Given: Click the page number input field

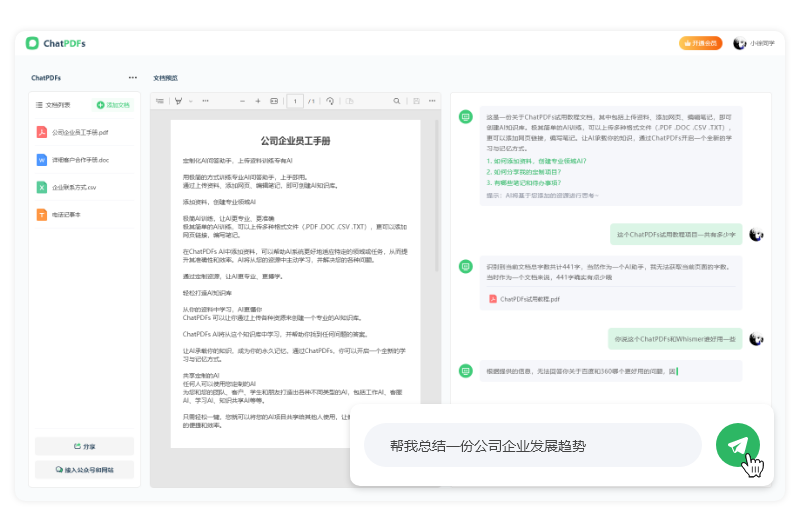Looking at the screenshot, I should tap(295, 101).
